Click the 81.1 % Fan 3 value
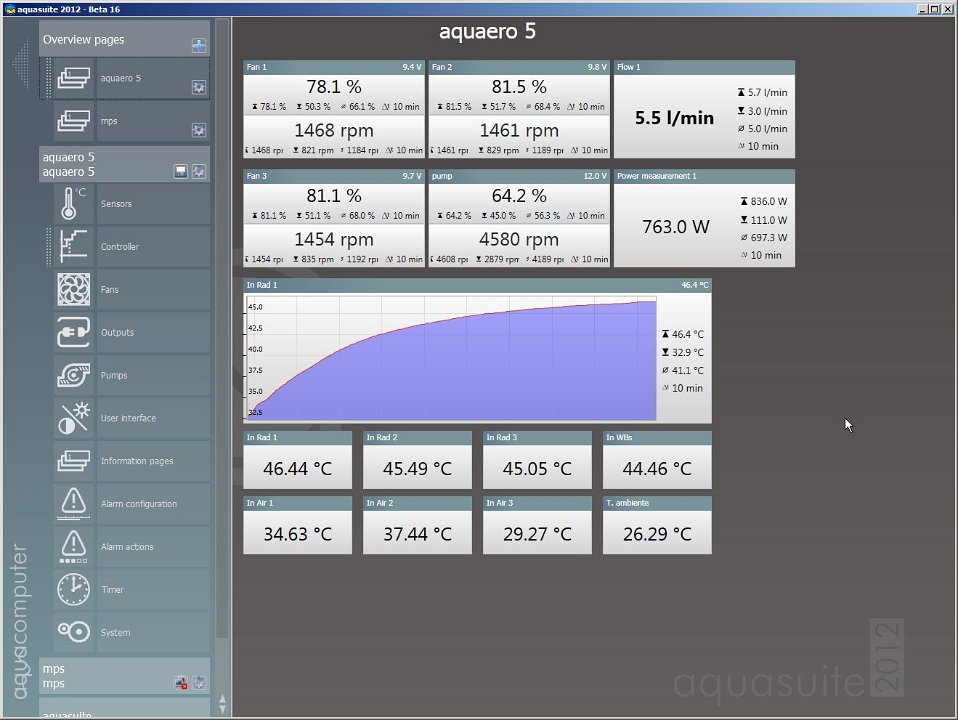 pyautogui.click(x=334, y=196)
